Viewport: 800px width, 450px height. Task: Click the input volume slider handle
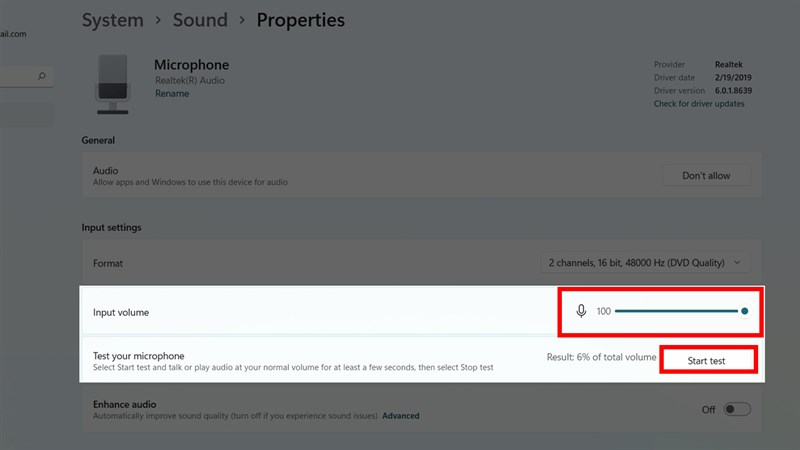click(744, 311)
